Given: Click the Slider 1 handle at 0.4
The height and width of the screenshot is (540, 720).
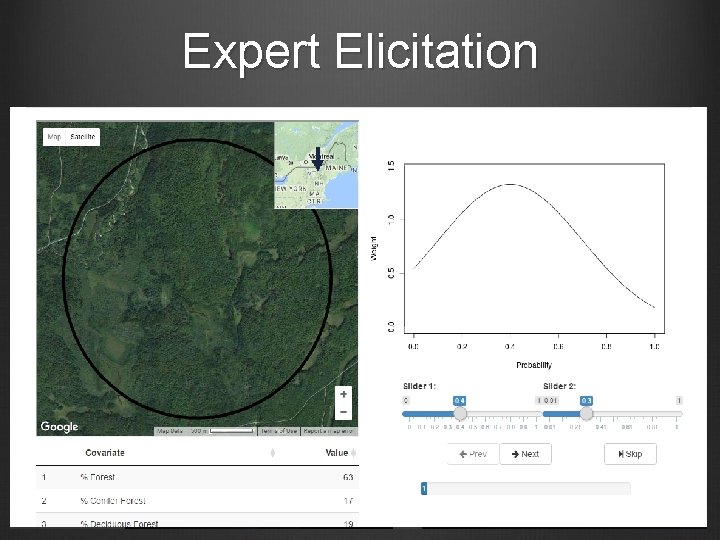Looking at the screenshot, I should click(460, 414).
